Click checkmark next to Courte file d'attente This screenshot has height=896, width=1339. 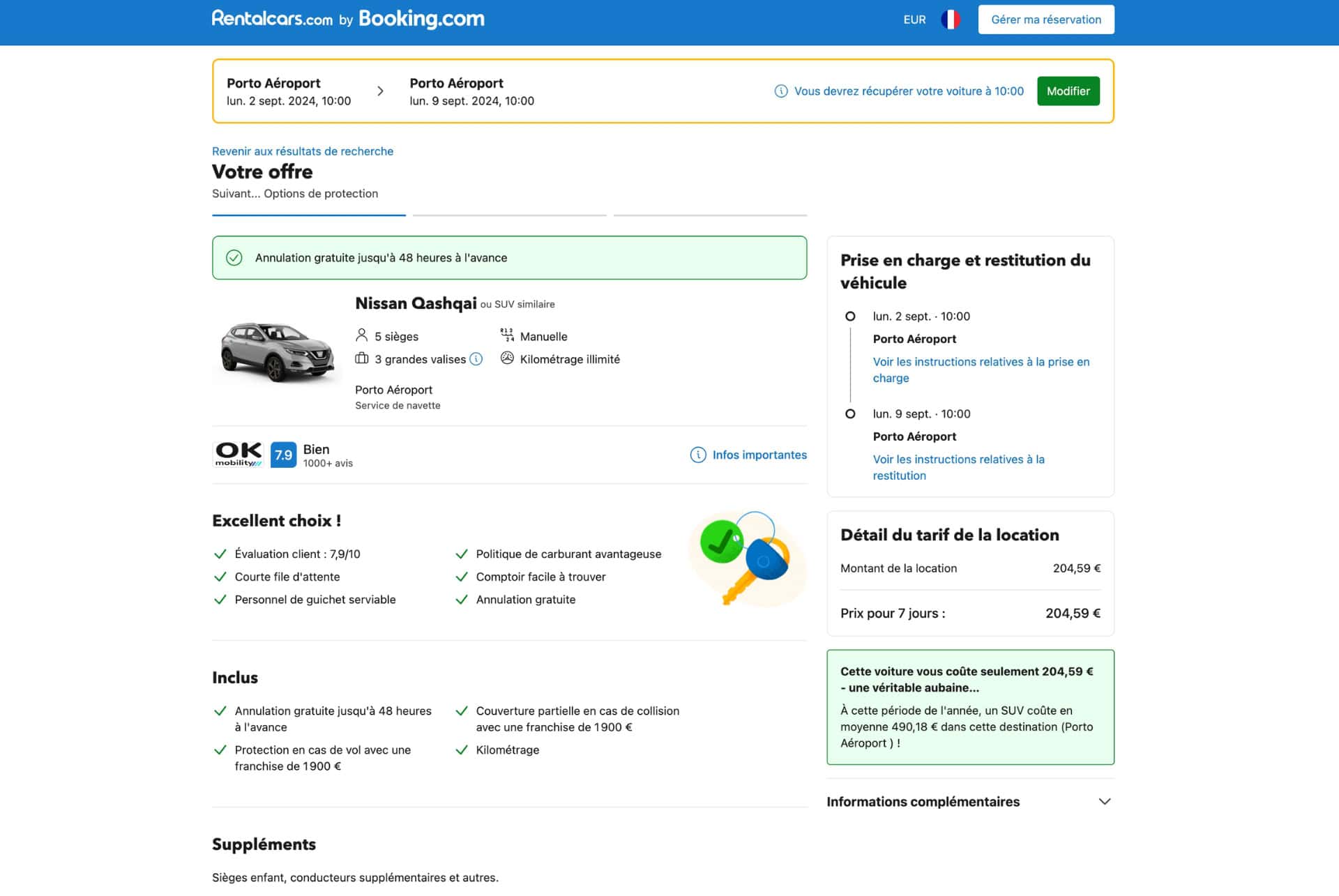[x=220, y=577]
